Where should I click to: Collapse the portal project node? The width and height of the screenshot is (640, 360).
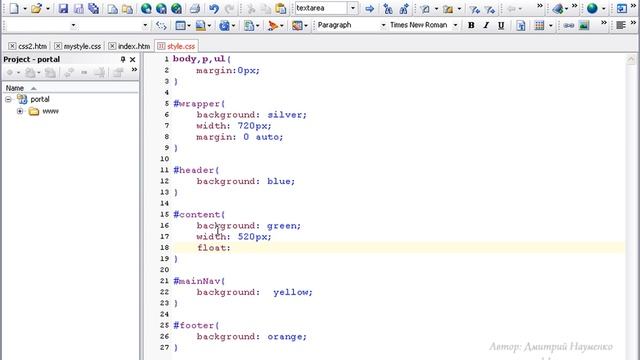click(8, 99)
